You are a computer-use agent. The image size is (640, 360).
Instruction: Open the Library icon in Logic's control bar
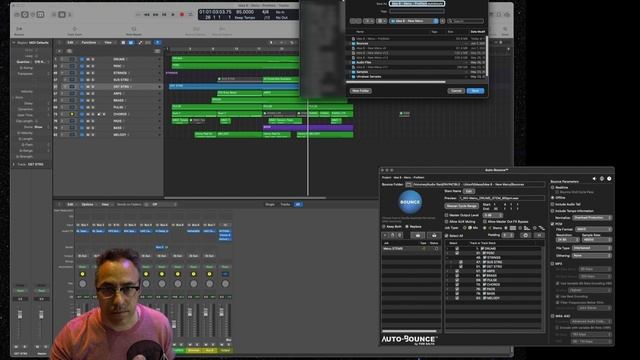tap(17, 14)
